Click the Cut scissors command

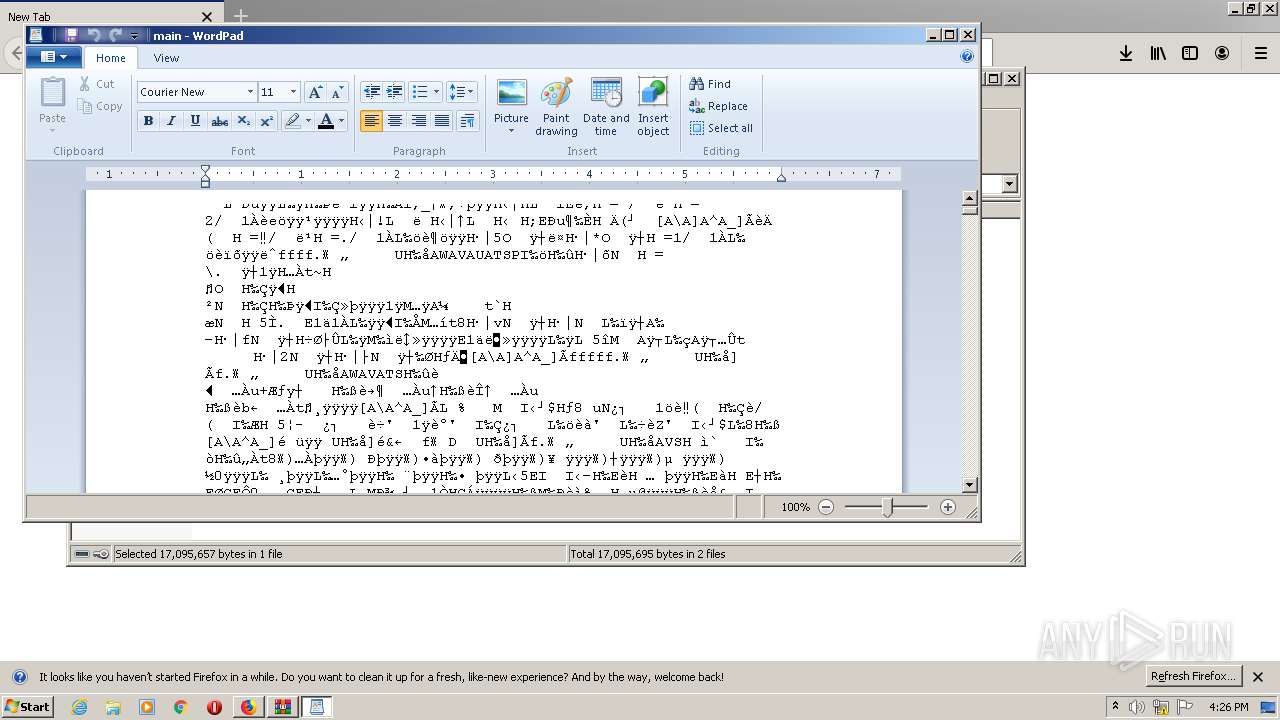(x=97, y=84)
